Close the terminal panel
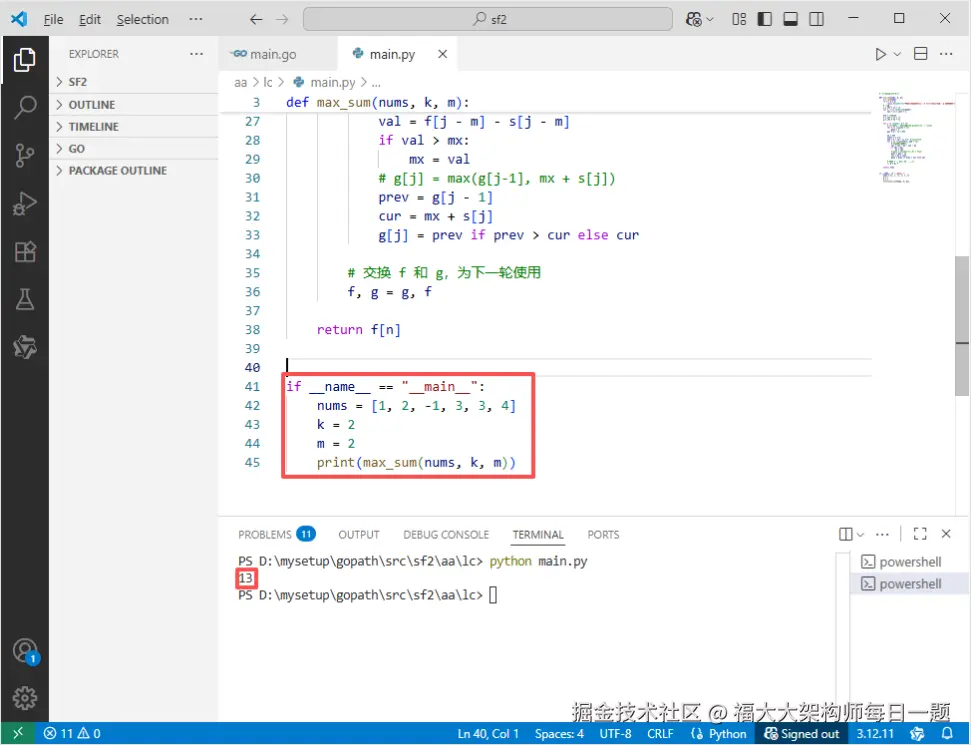The image size is (971, 745). (946, 534)
